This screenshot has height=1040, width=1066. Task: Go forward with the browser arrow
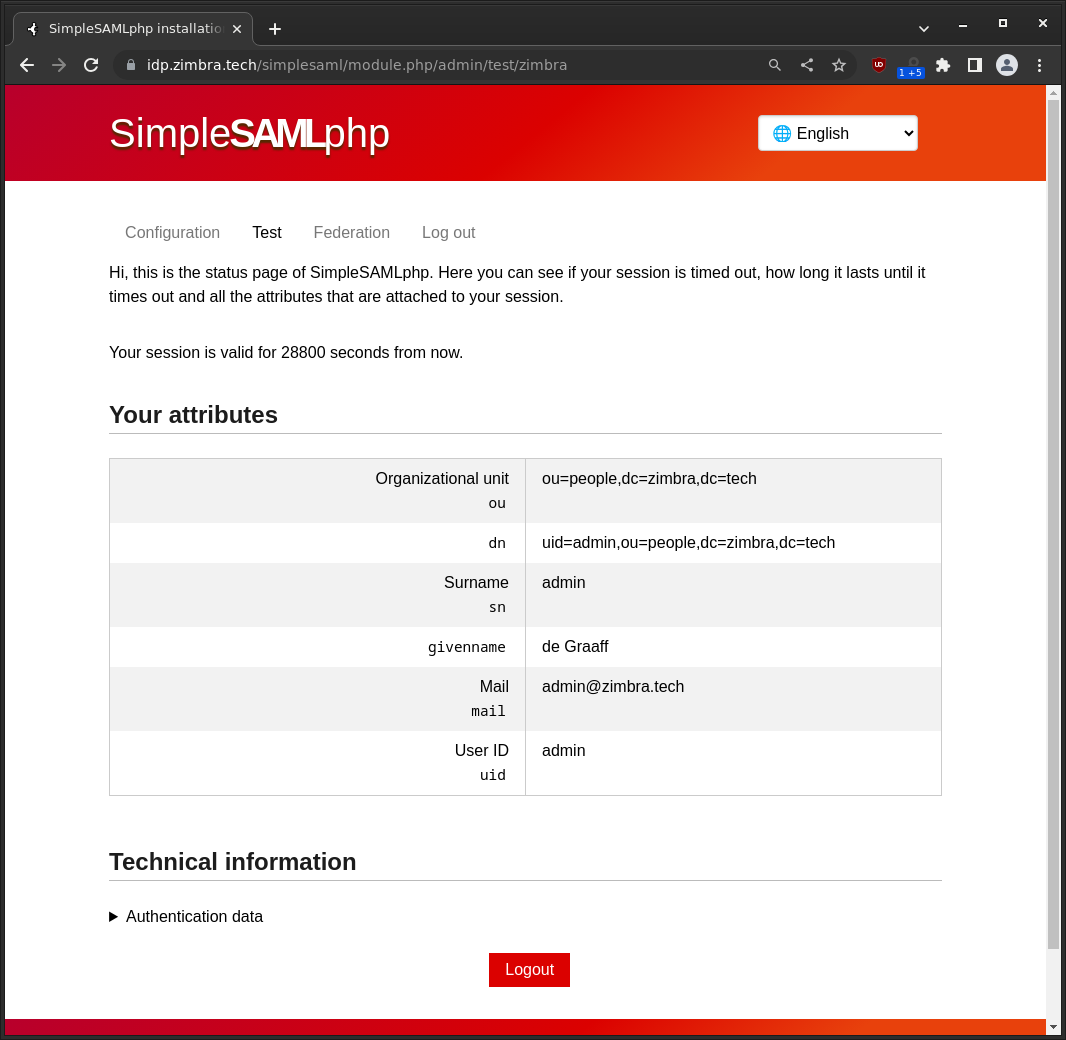pyautogui.click(x=59, y=65)
